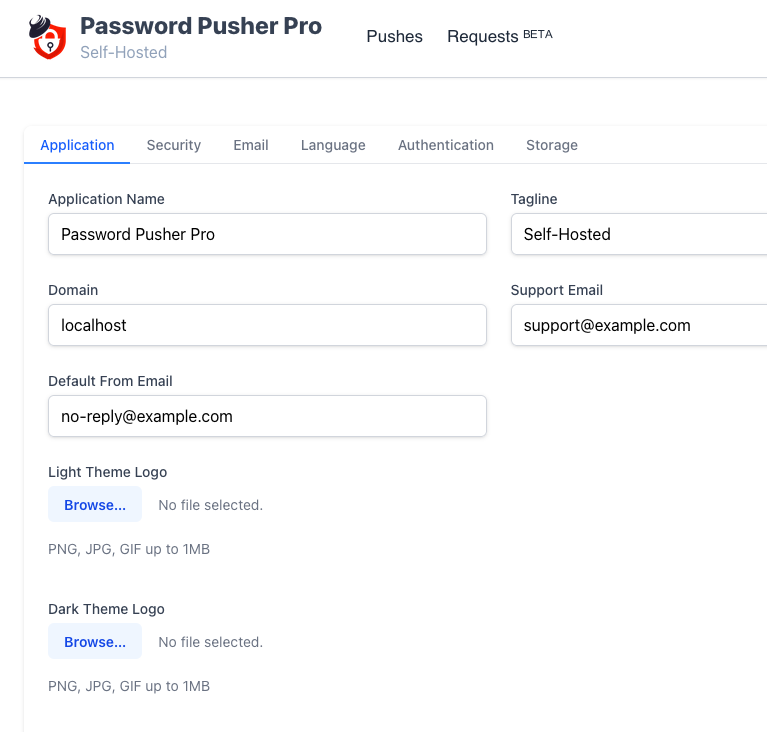Click into the Tagline input field

coord(640,234)
